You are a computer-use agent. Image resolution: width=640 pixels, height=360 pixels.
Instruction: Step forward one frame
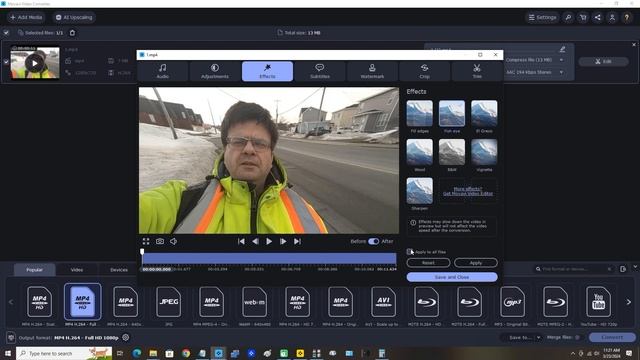[x=283, y=241]
